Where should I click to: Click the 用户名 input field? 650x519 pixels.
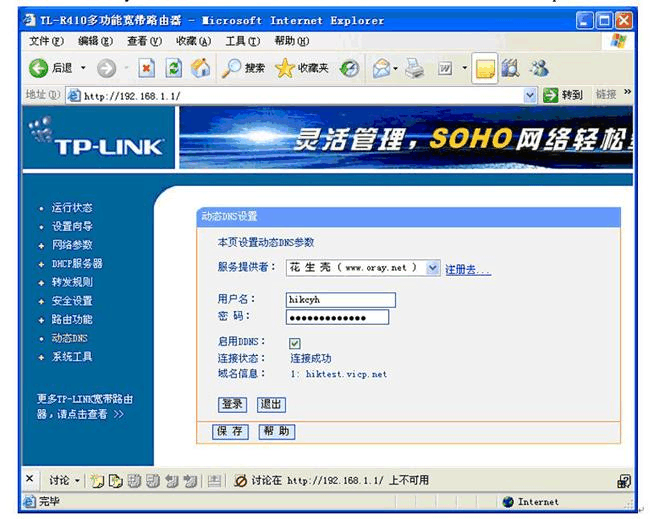pos(340,299)
